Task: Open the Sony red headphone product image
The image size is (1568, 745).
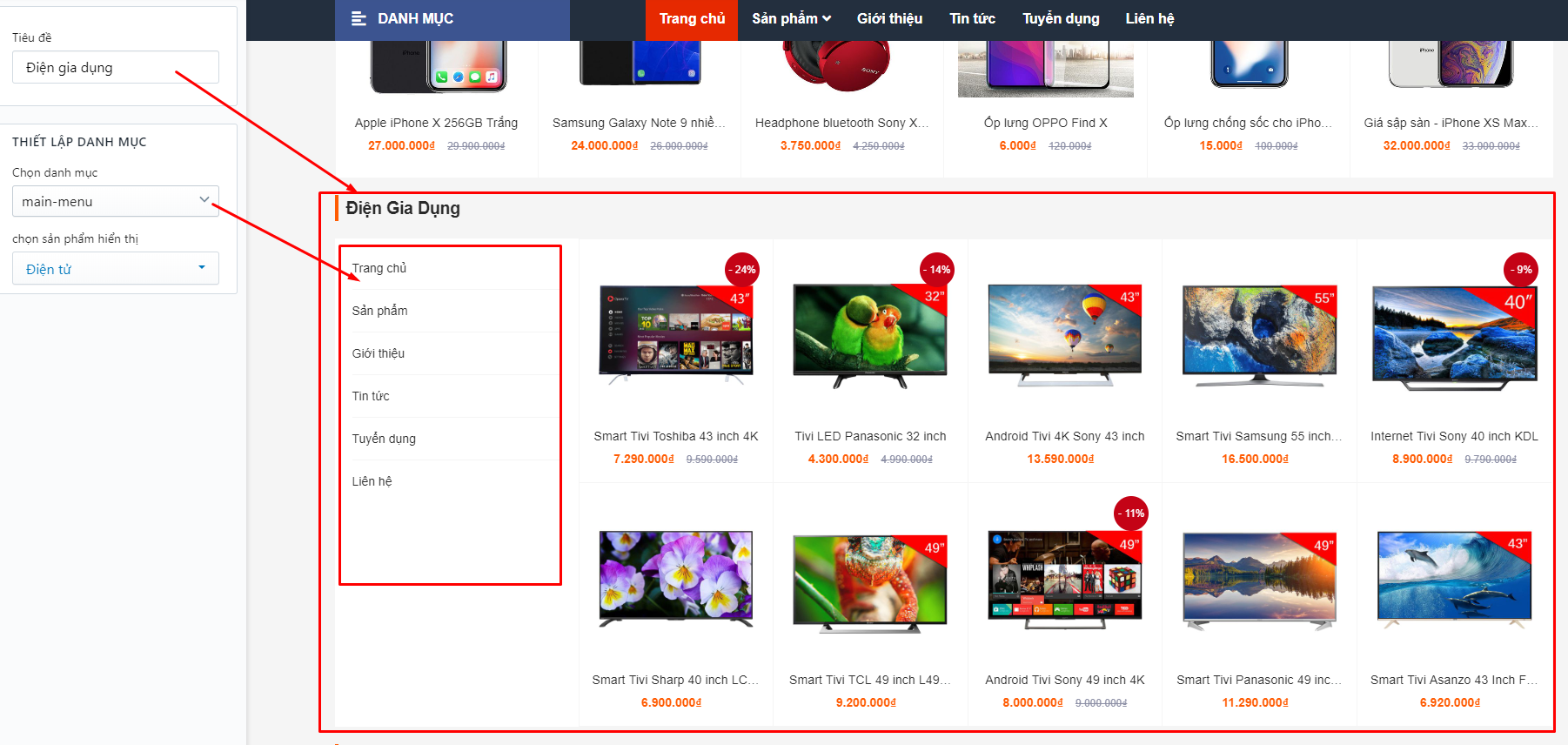Action: (835, 67)
